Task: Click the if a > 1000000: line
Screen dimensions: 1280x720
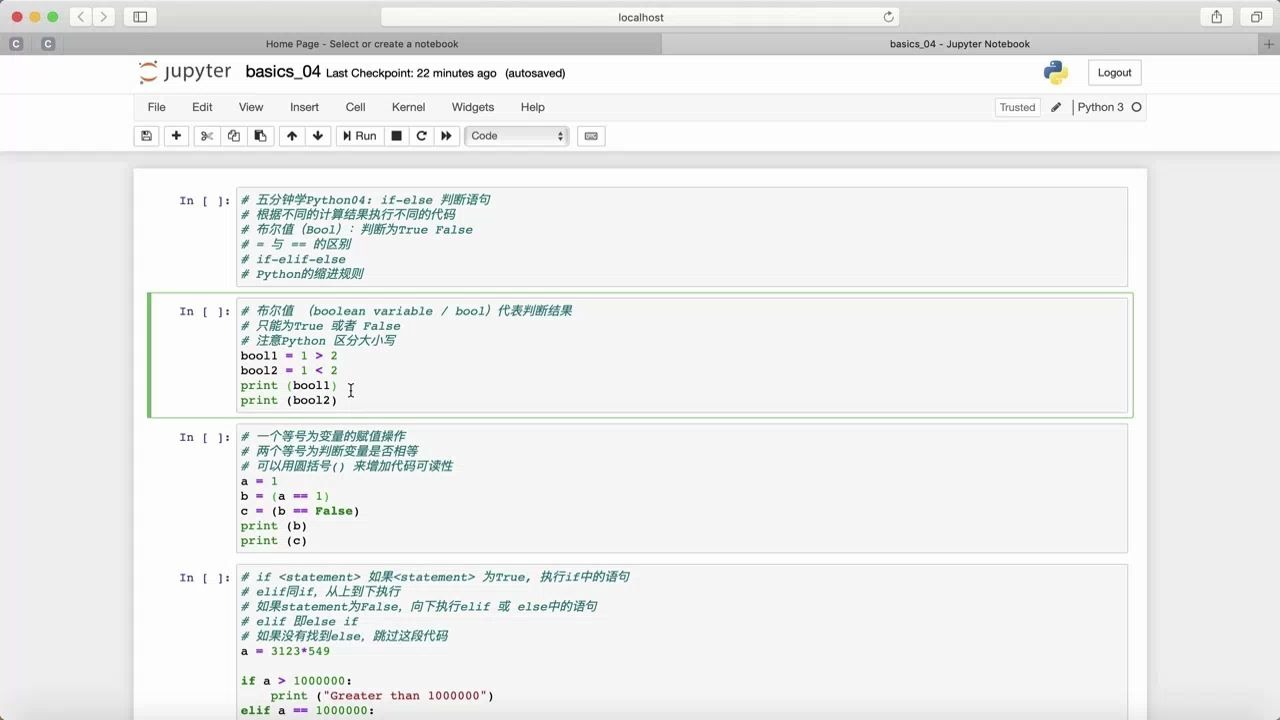Action: (x=297, y=681)
